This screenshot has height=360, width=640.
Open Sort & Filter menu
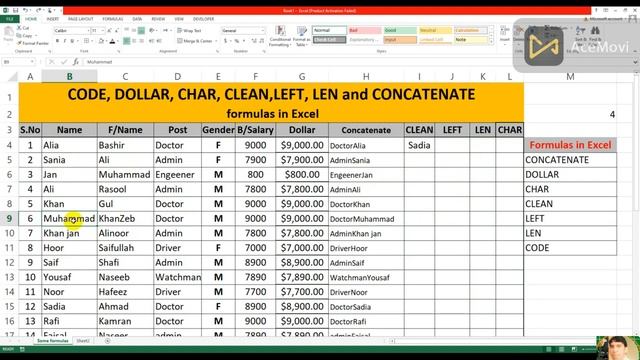580,35
